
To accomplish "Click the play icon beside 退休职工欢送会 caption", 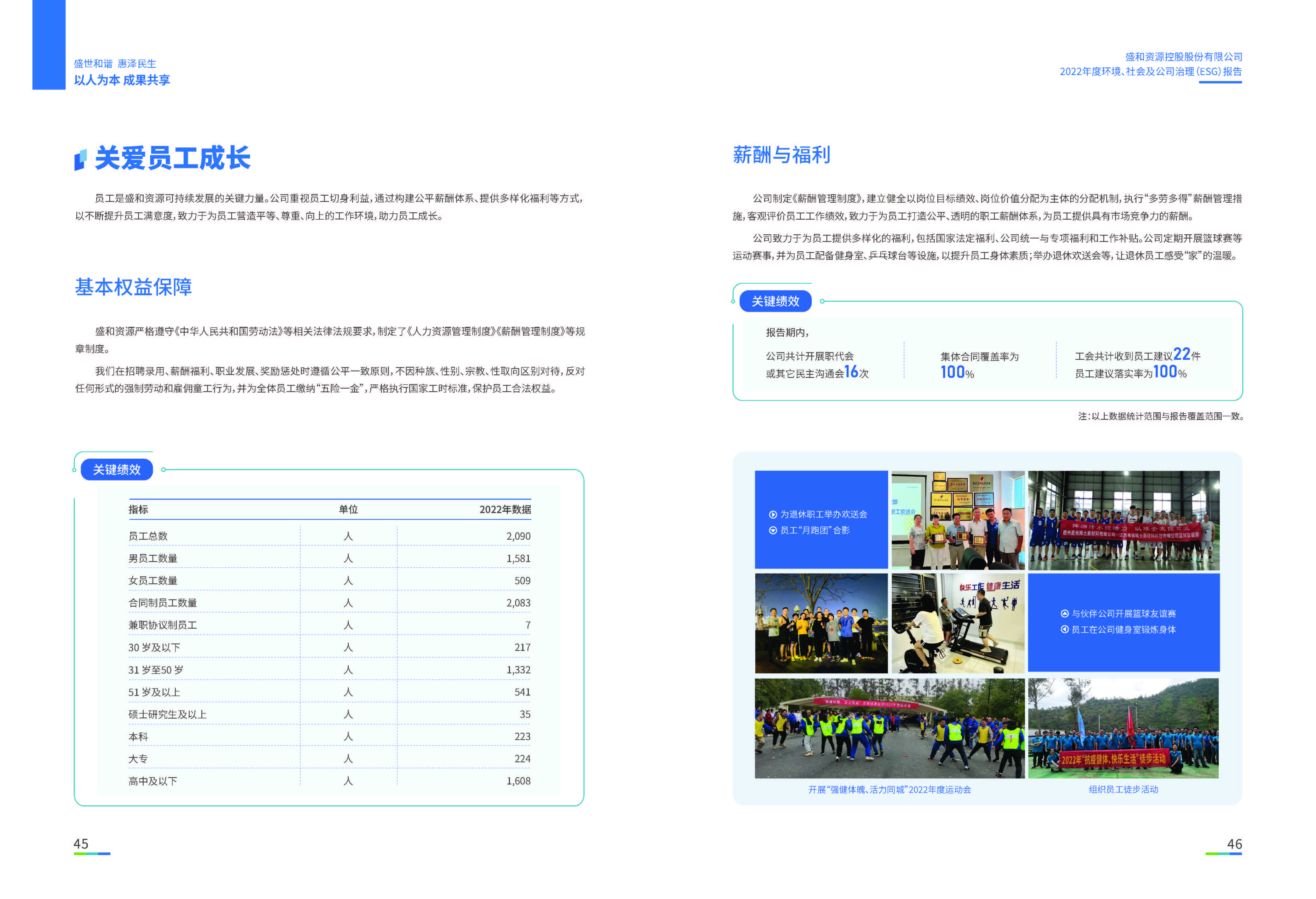I will tap(774, 515).
